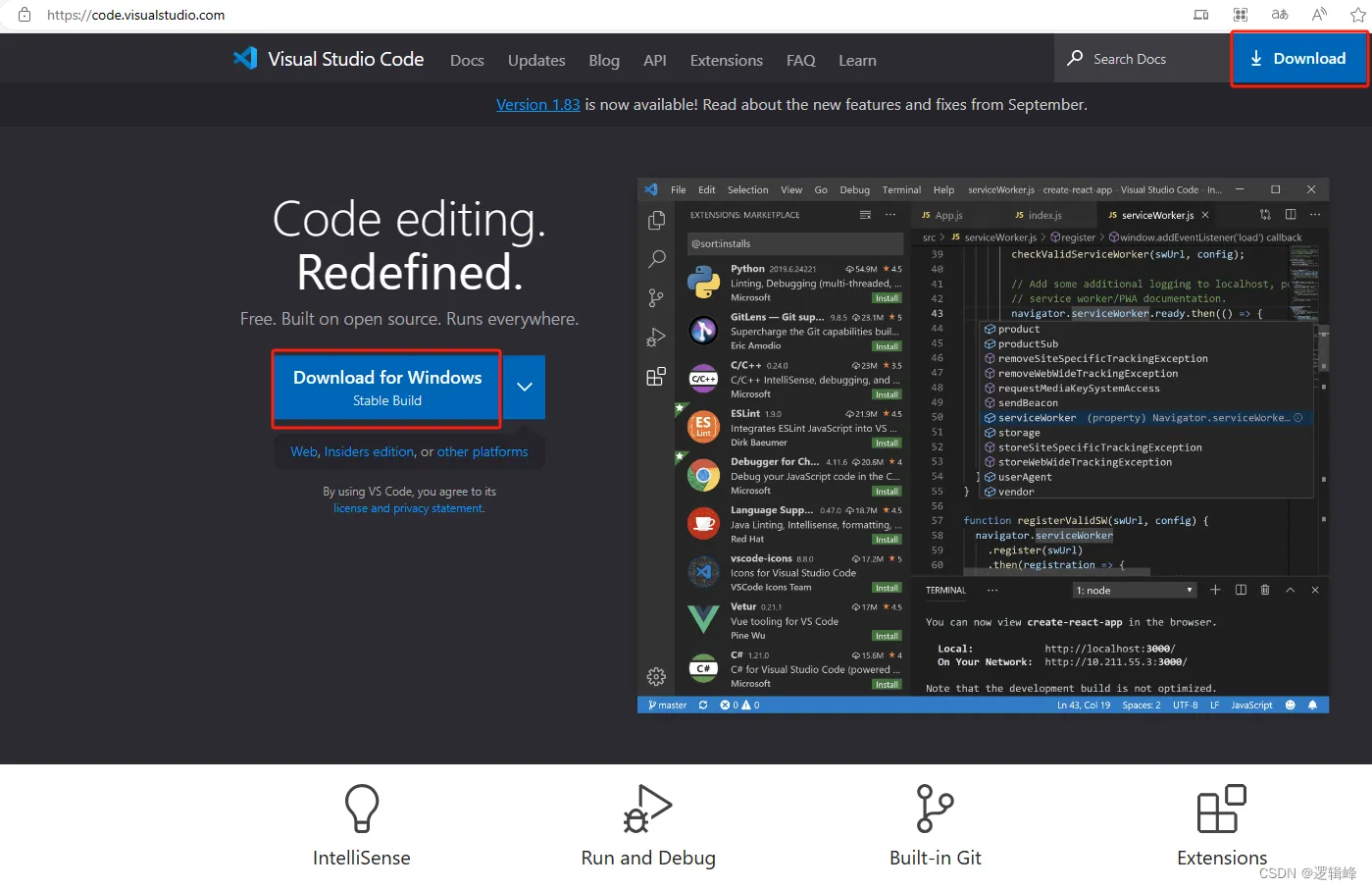Open Learn in the site navigation
This screenshot has width=1372, height=889.
click(x=857, y=60)
